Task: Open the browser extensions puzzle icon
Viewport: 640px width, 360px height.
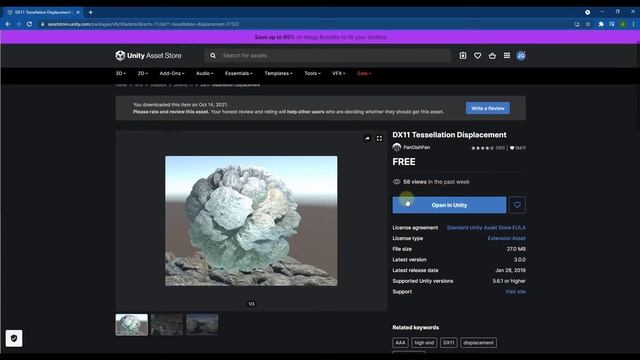Action: (601, 24)
